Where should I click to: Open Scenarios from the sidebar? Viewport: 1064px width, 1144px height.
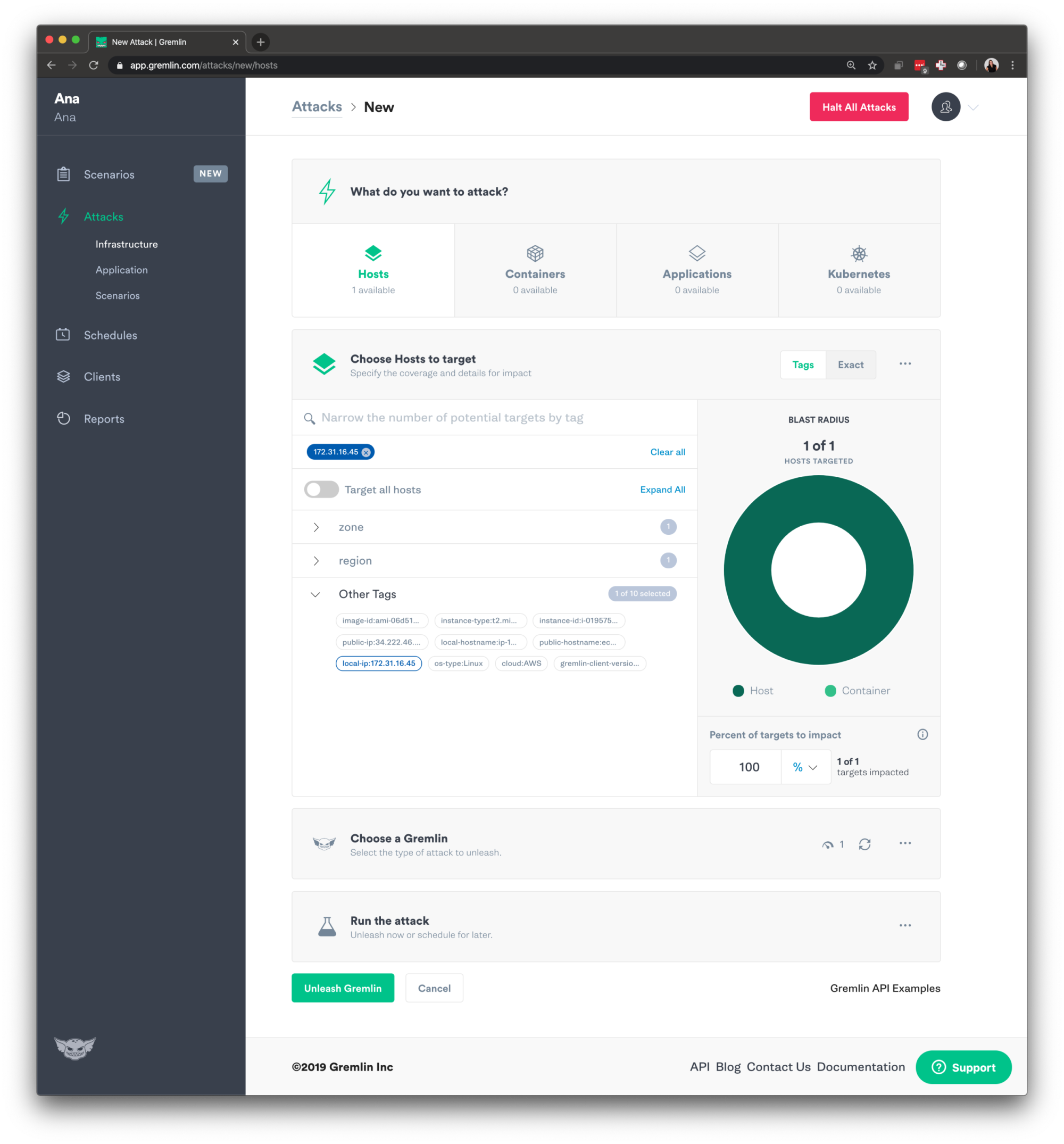tap(109, 175)
